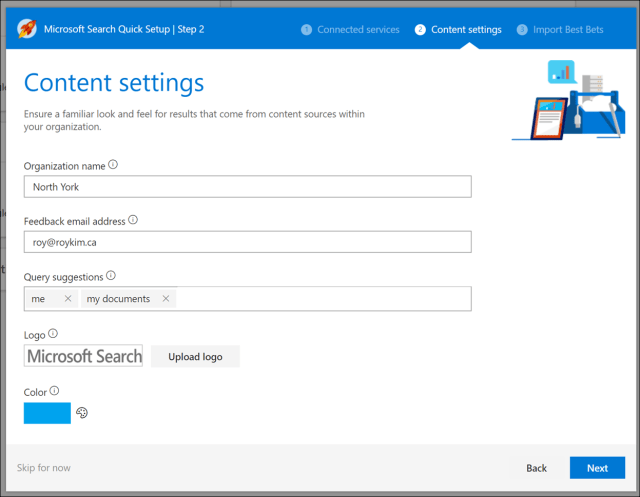Click the Skip for now link
This screenshot has width=640, height=497.
point(44,468)
